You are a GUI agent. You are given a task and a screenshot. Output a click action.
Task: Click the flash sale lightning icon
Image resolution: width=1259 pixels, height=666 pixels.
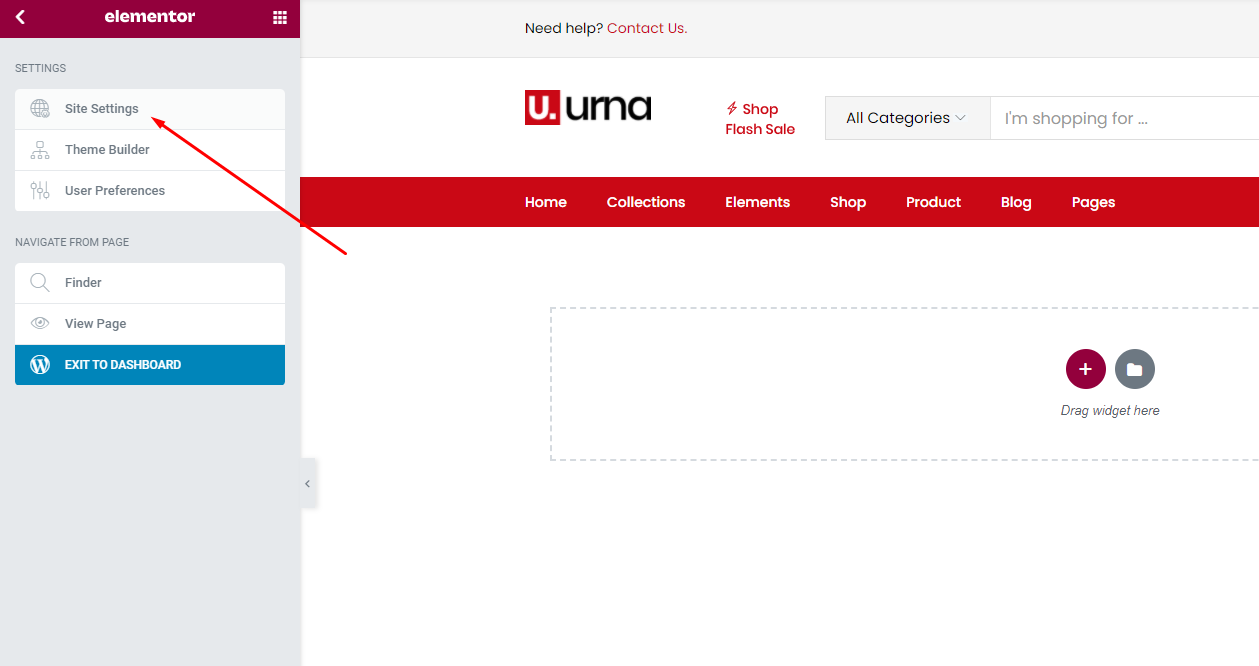click(x=732, y=109)
